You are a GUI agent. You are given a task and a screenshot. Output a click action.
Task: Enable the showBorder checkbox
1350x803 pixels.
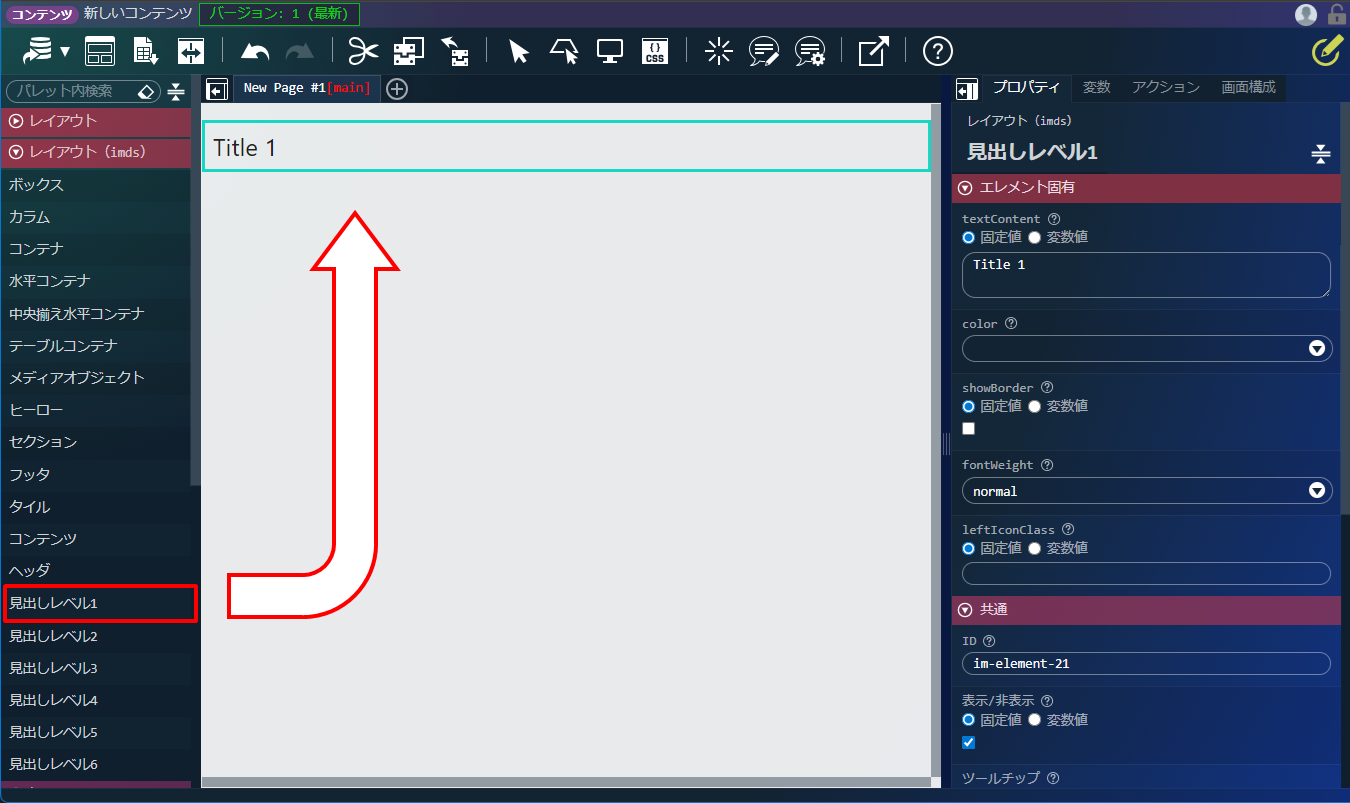click(x=968, y=428)
